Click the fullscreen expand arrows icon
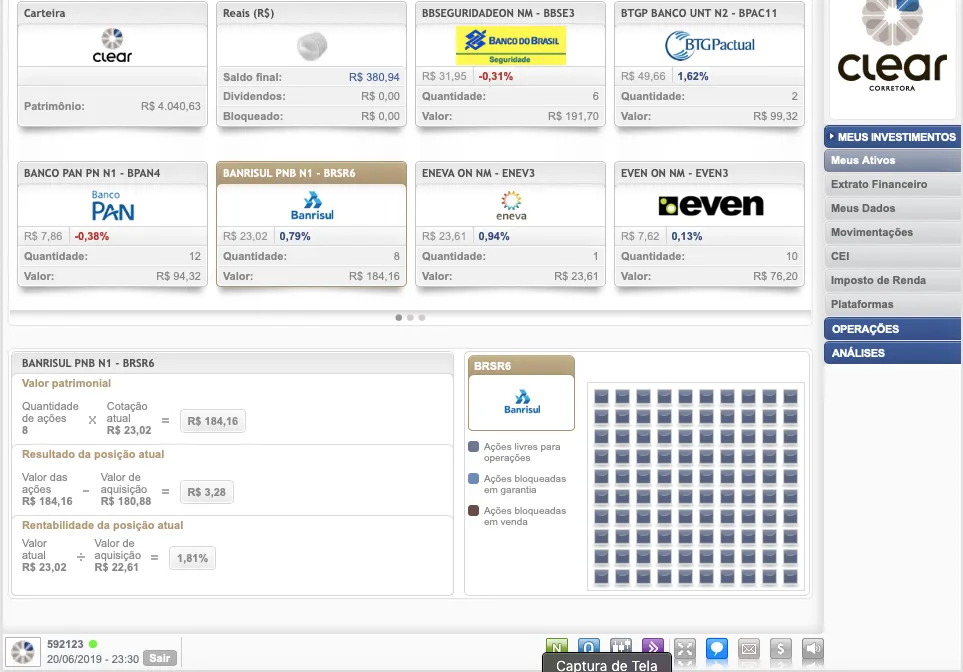Image resolution: width=963 pixels, height=672 pixels. (x=684, y=649)
